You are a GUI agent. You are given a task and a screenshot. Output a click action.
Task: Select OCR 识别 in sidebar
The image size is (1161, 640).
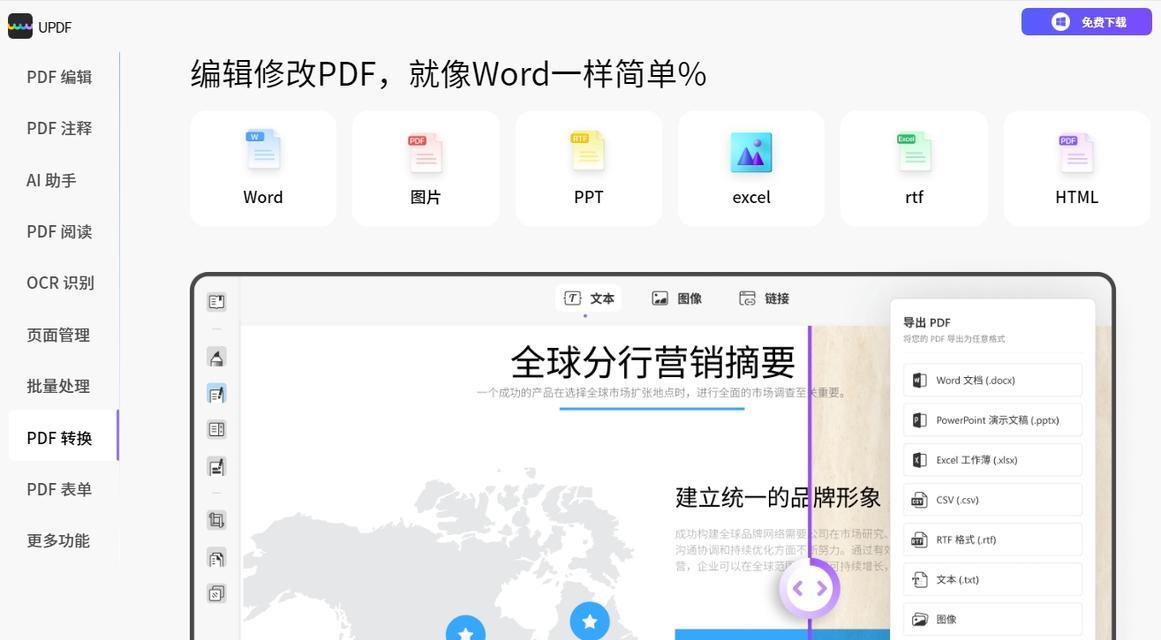point(60,283)
